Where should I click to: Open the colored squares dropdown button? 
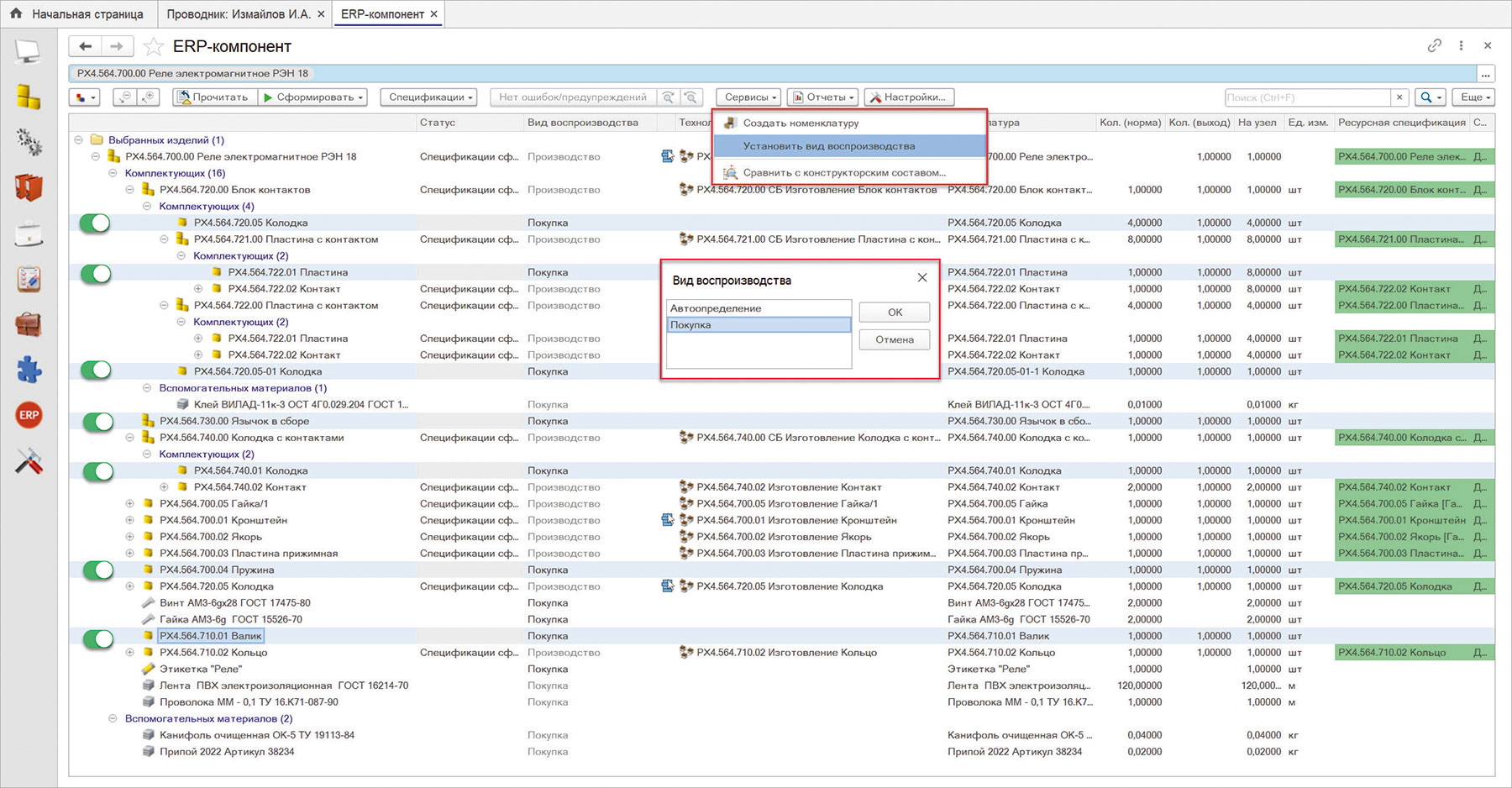[85, 97]
